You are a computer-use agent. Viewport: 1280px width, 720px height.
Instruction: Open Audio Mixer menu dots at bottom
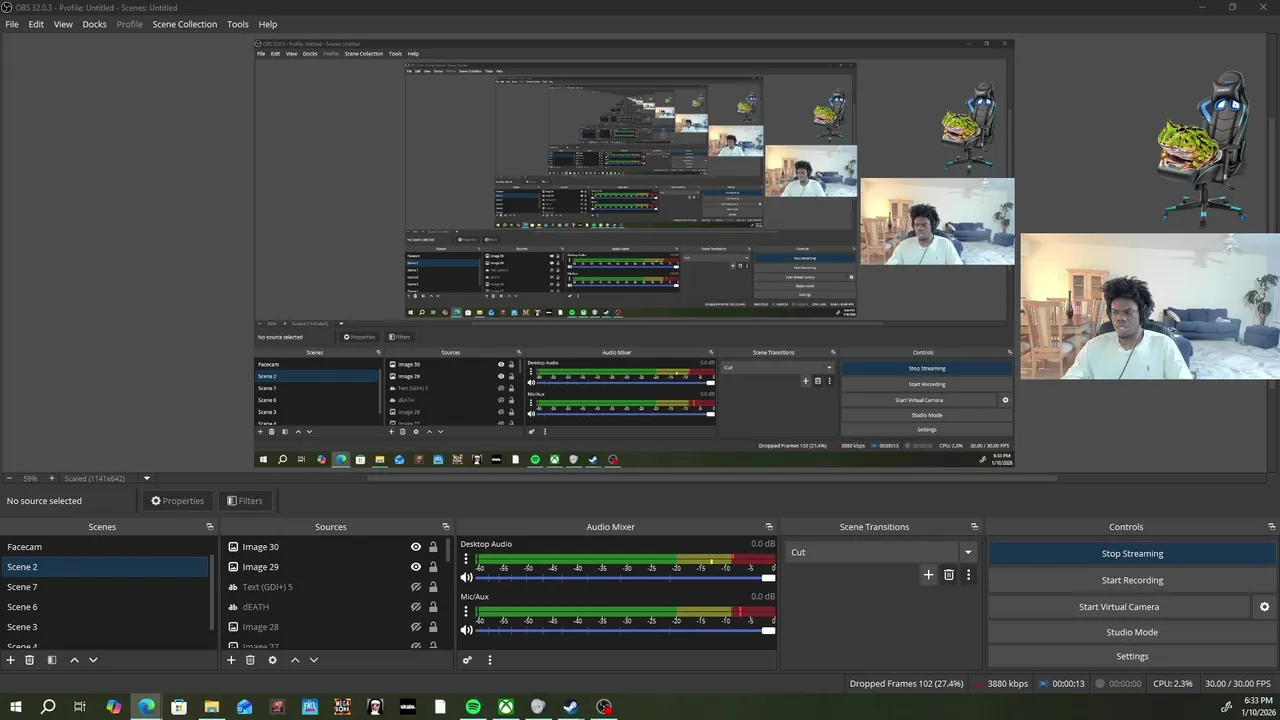click(x=490, y=660)
